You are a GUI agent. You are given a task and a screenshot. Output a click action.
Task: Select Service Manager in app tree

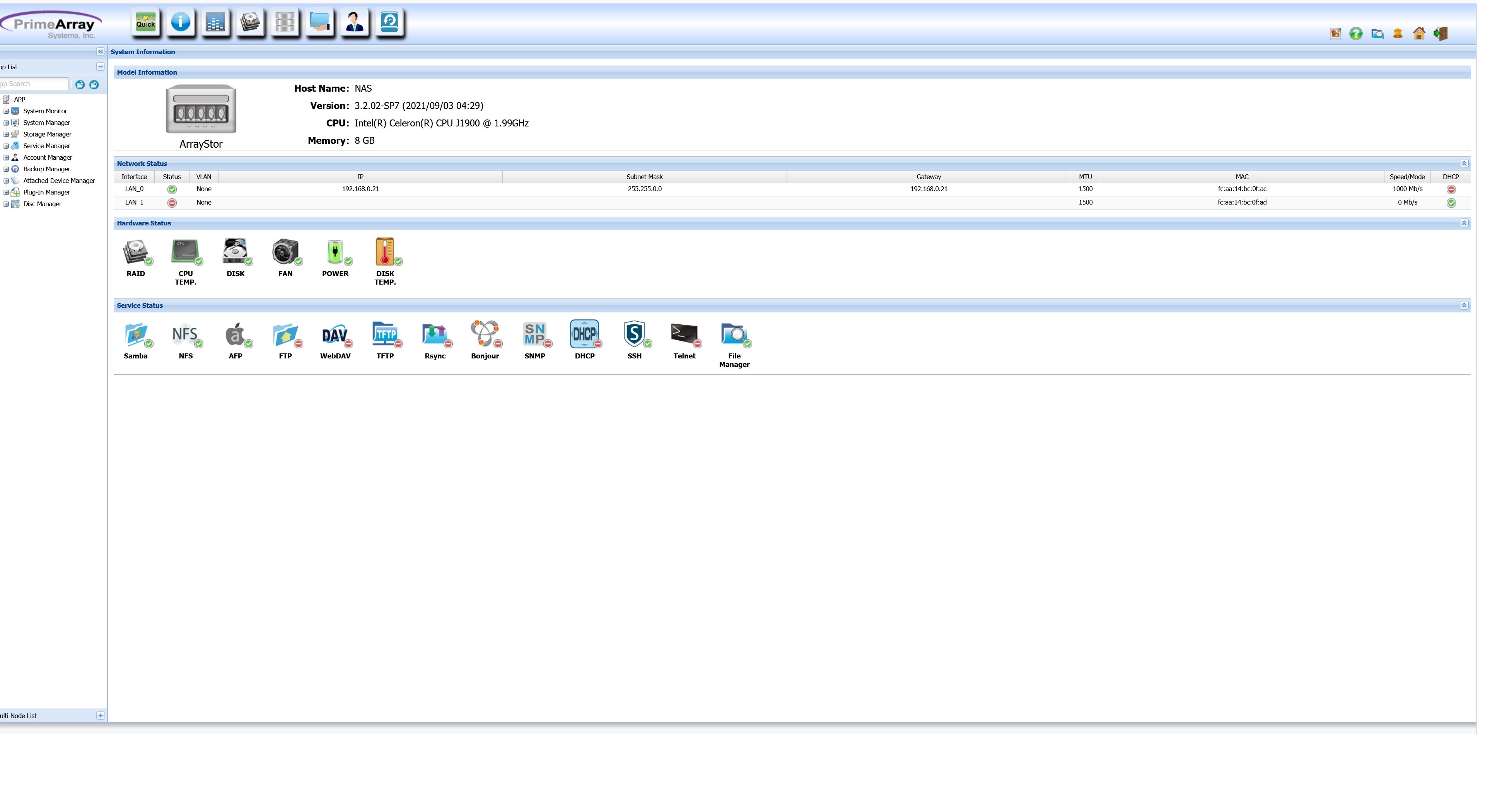pyautogui.click(x=46, y=146)
